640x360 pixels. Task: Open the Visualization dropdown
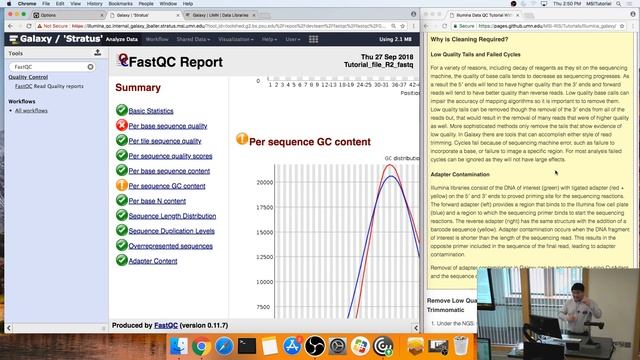click(236, 40)
